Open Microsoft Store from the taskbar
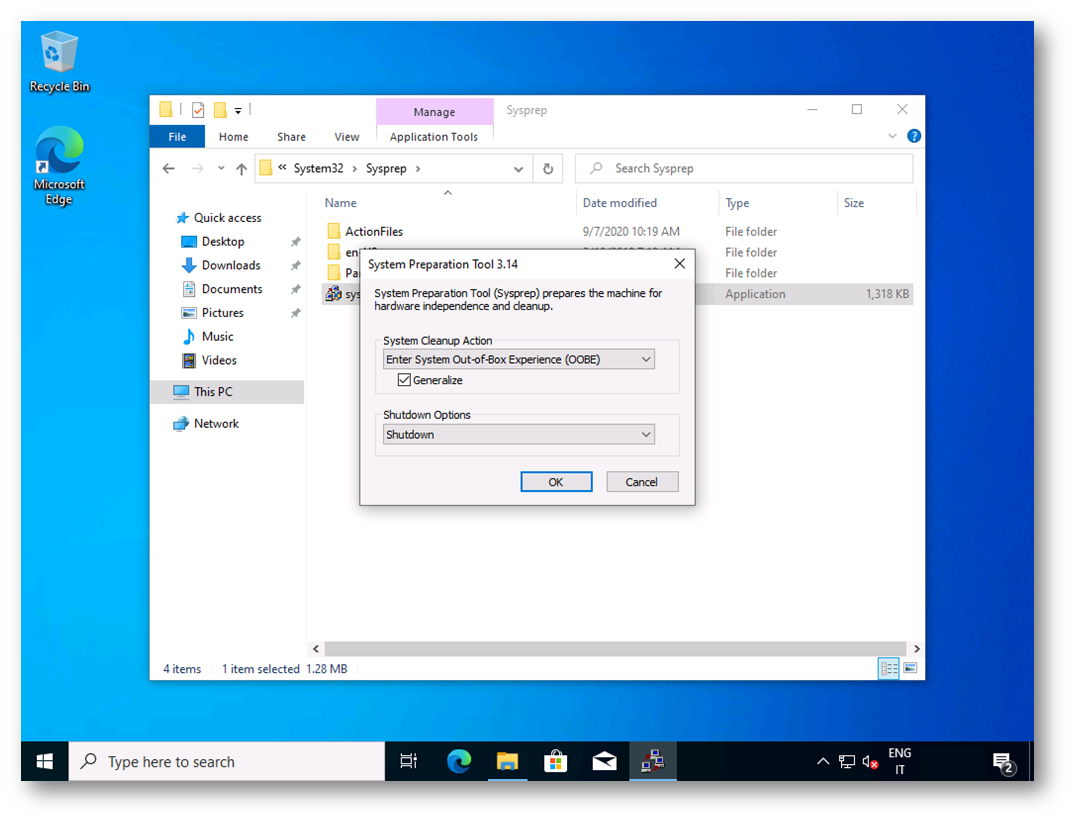The height and width of the screenshot is (823, 1076). 555,762
